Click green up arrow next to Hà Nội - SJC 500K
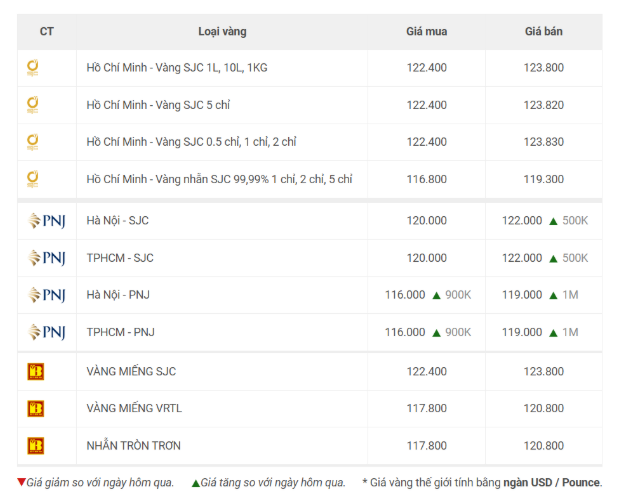Image resolution: width=618 pixels, height=504 pixels. coord(553,221)
